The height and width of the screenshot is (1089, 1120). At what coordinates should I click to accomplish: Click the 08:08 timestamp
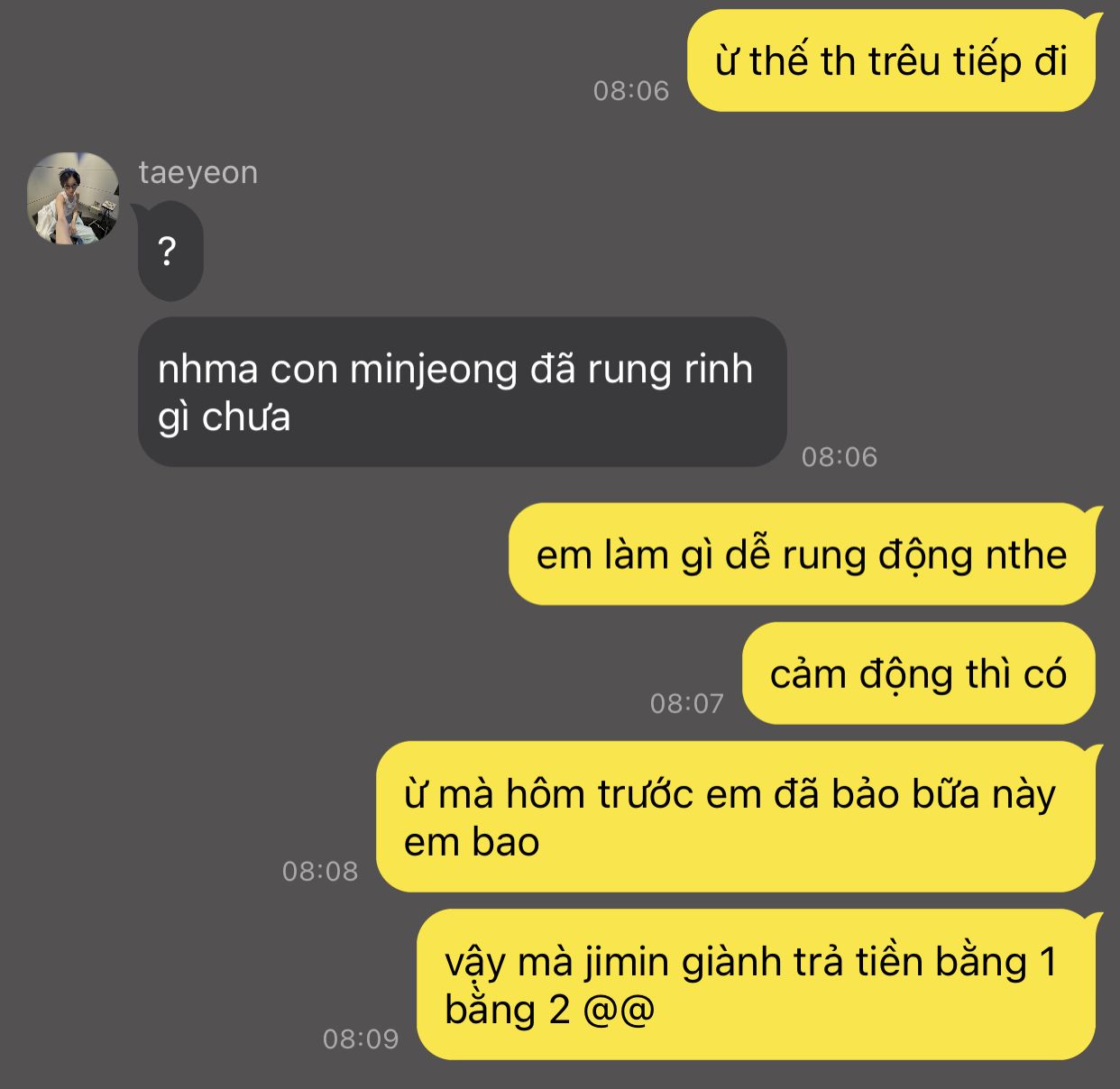coord(320,871)
